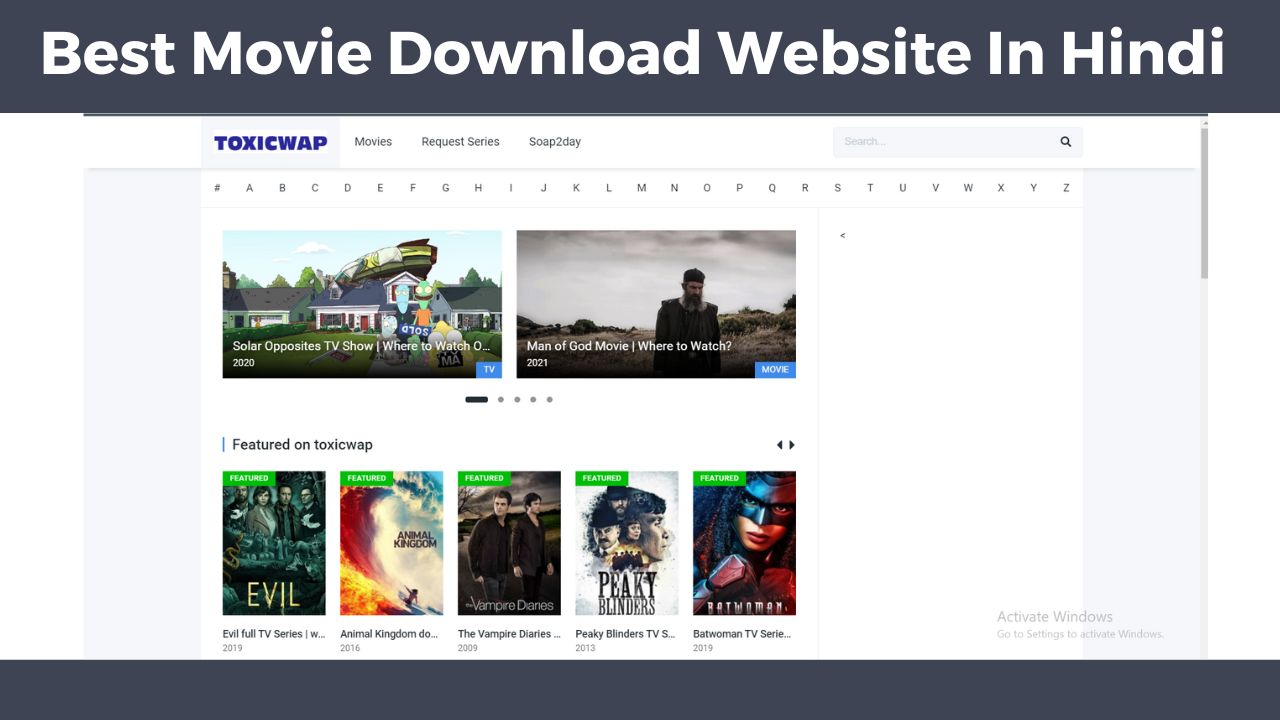Click the right arrow in Featured section

click(x=792, y=444)
